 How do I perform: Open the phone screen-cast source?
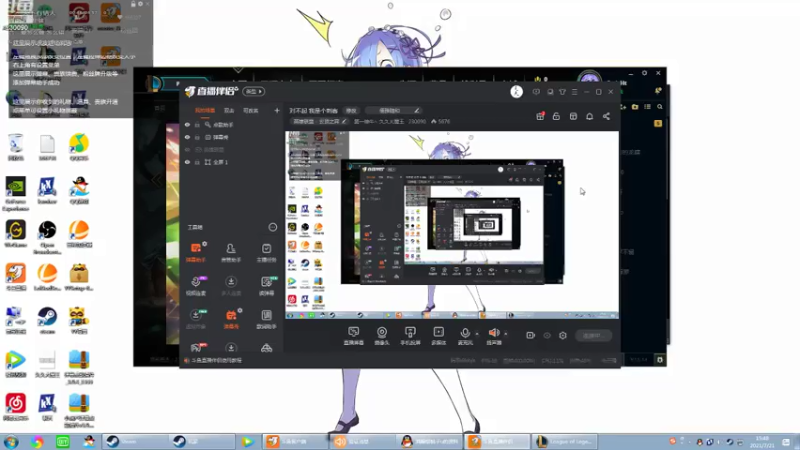point(410,336)
